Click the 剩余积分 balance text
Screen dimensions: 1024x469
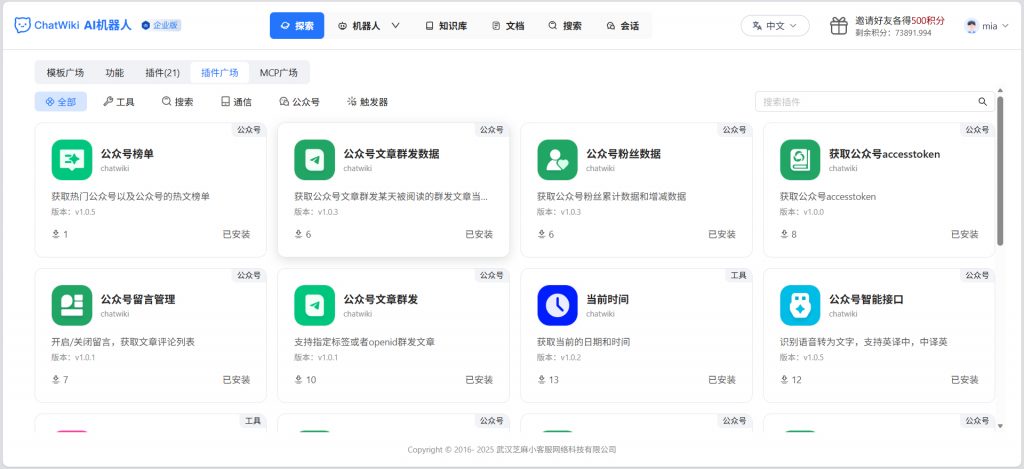click(893, 33)
